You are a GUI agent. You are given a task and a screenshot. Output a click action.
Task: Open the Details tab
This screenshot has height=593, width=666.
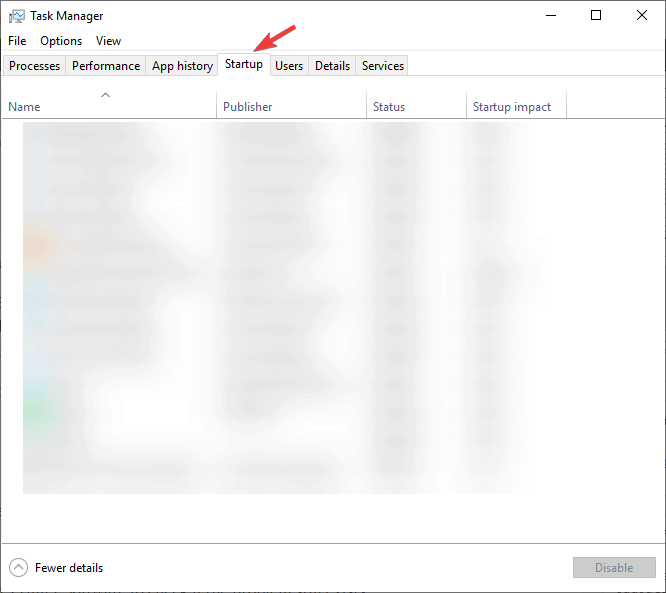tap(332, 66)
